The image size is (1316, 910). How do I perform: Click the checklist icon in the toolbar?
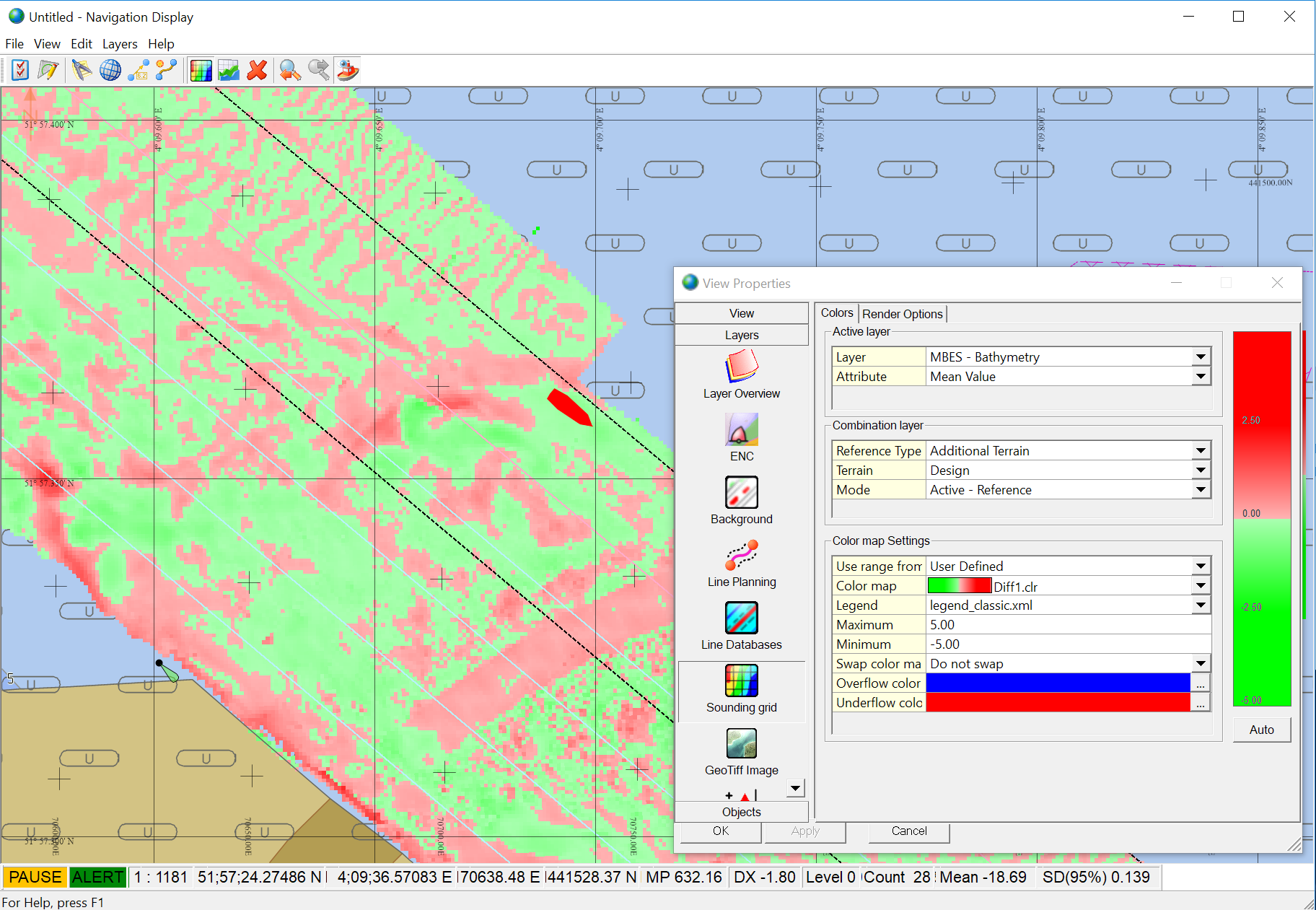20,70
